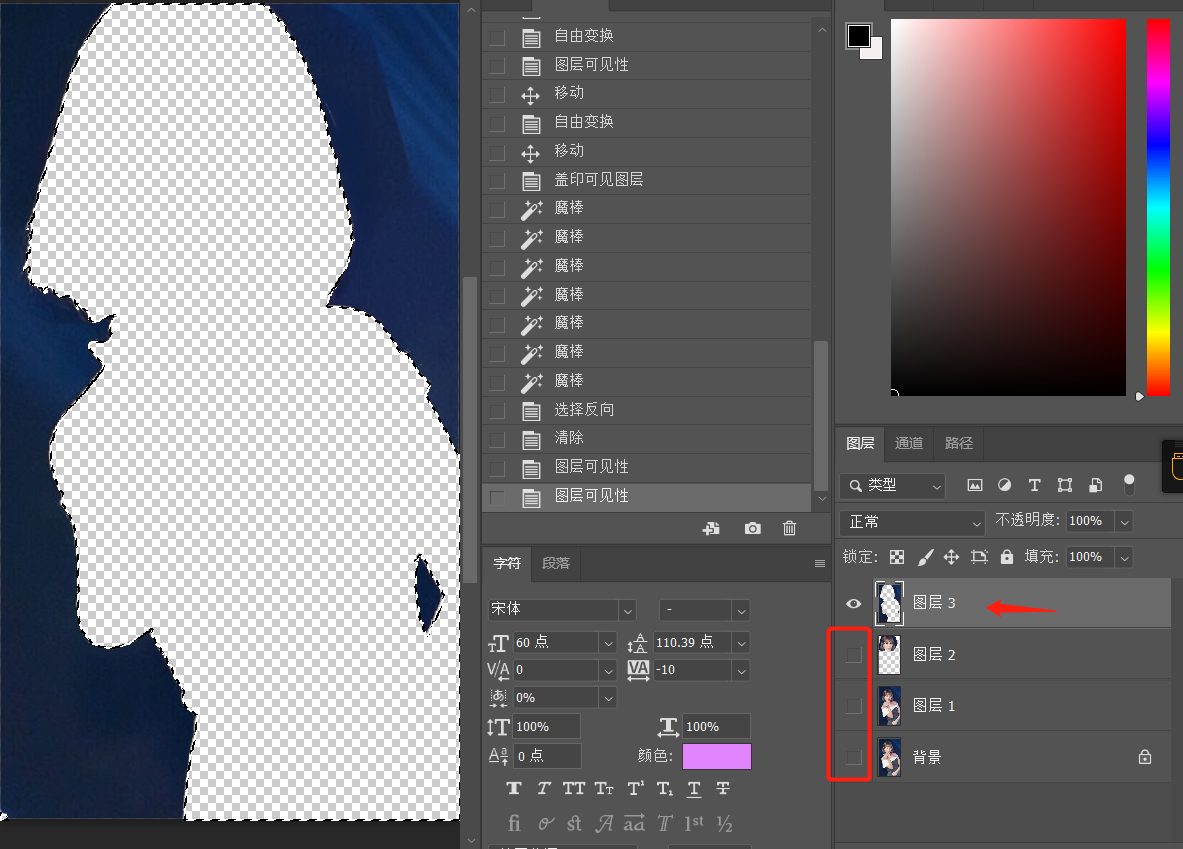Apply small caps Tt style
Image resolution: width=1183 pixels, height=849 pixels.
tap(604, 788)
